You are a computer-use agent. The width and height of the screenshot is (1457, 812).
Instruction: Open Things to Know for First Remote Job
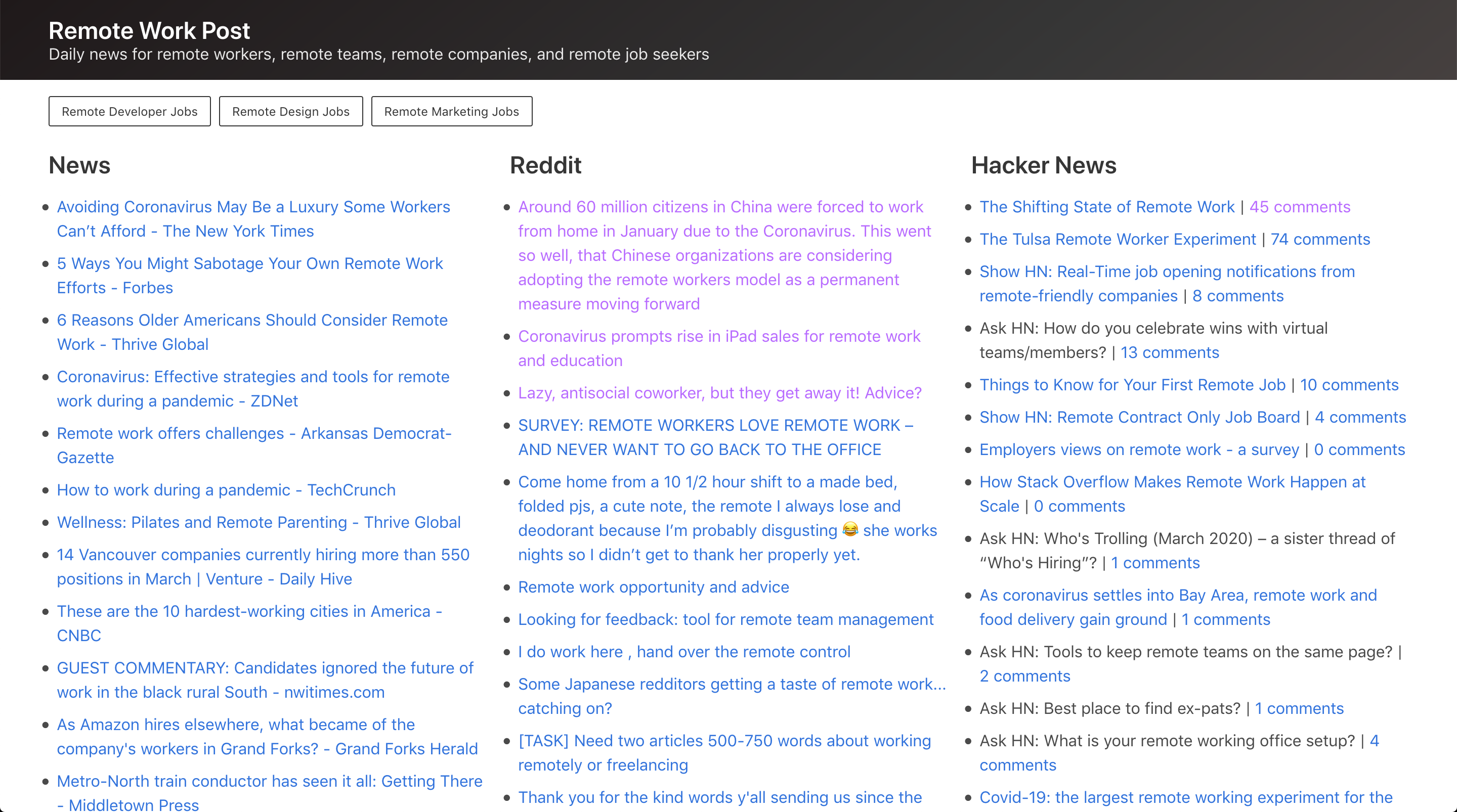click(1132, 385)
